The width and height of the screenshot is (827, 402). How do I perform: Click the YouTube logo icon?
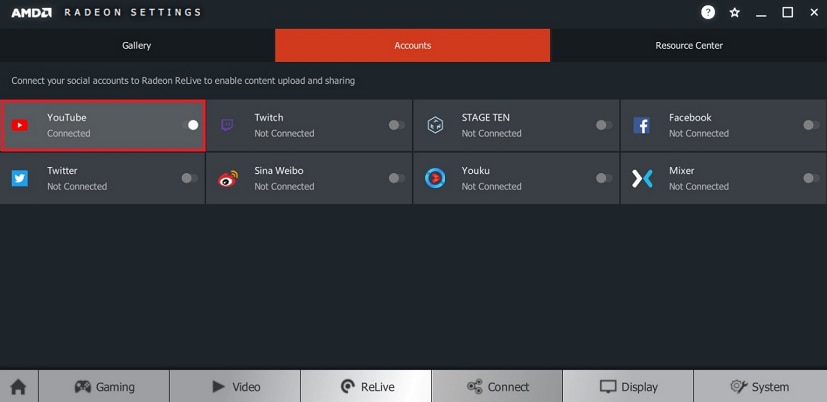click(x=20, y=126)
